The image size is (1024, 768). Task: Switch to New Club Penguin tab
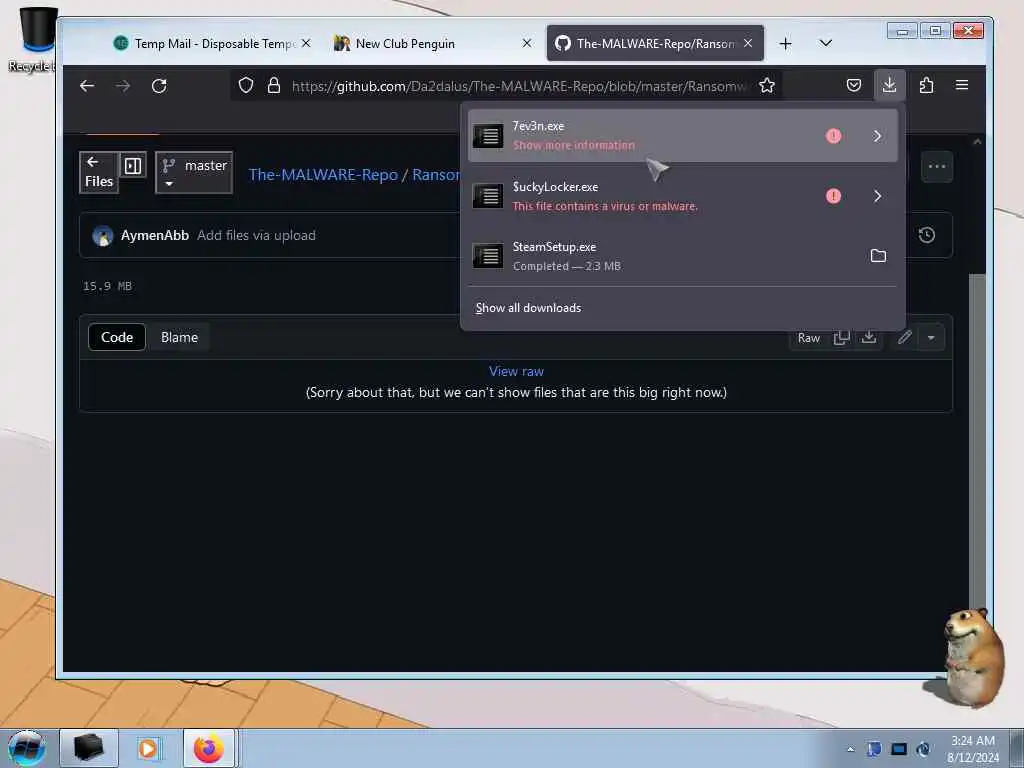pos(434,44)
